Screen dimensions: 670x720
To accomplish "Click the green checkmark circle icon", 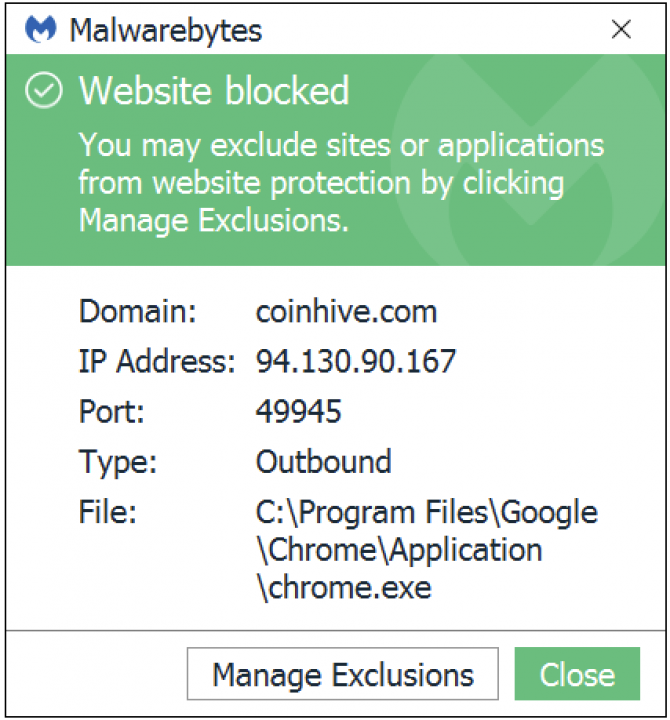I will pyautogui.click(x=44, y=90).
